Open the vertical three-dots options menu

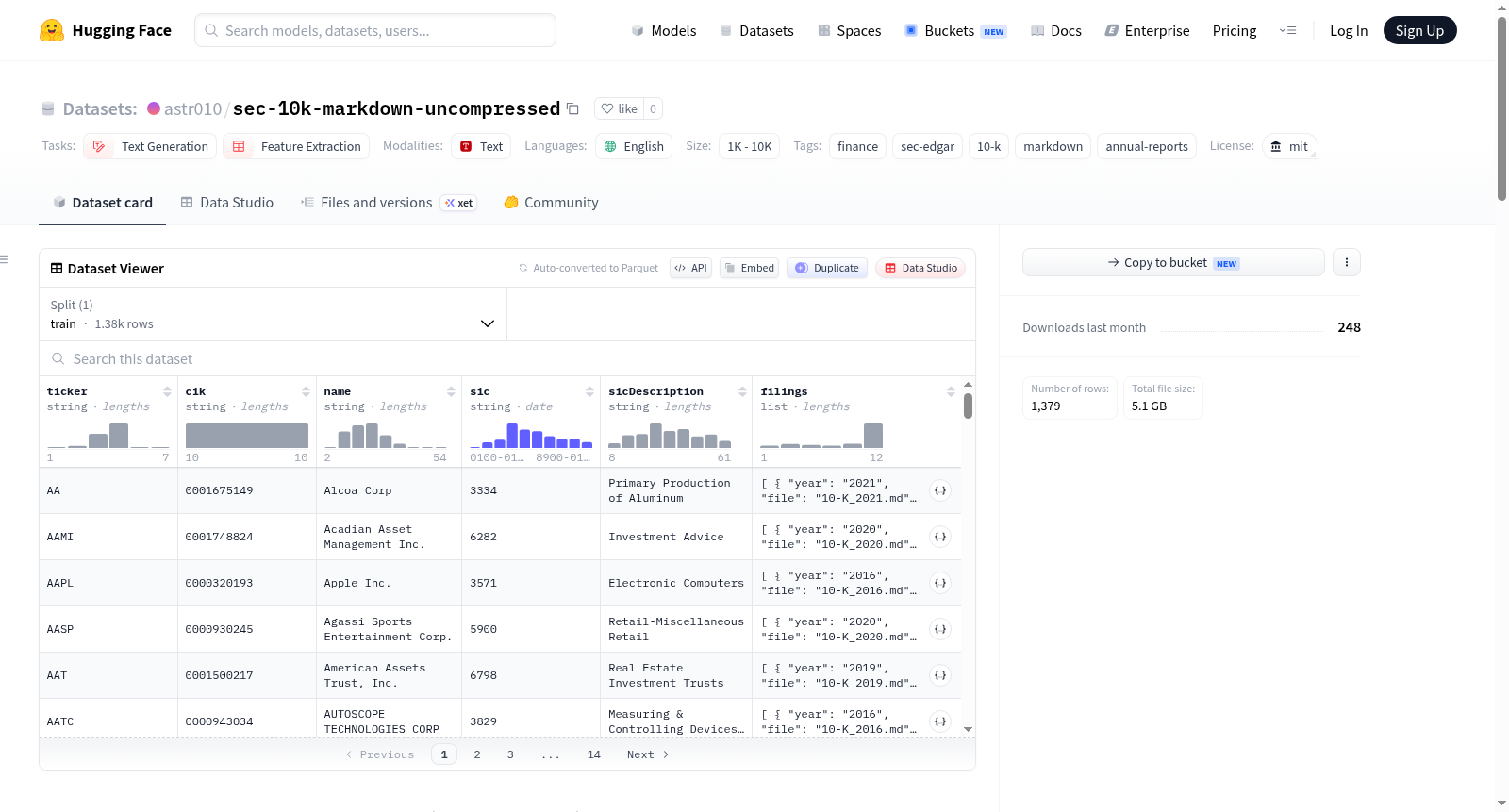1347,262
